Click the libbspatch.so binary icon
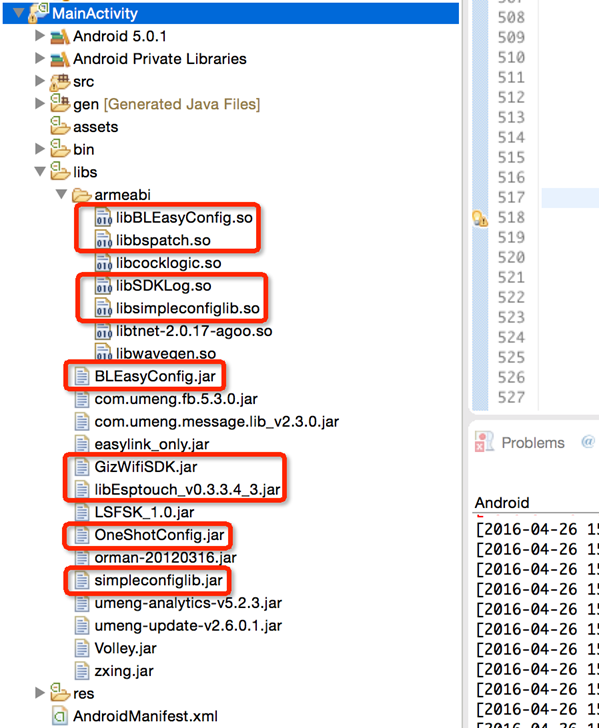This screenshot has width=599, height=728. pos(104,240)
